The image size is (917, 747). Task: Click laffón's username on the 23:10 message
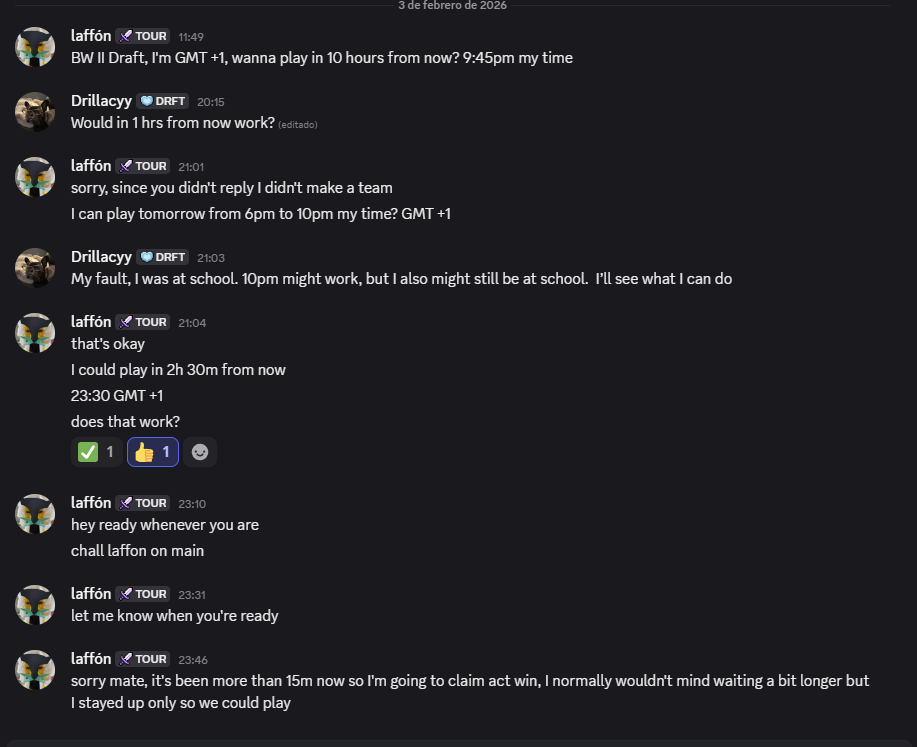pyautogui.click(x=91, y=502)
